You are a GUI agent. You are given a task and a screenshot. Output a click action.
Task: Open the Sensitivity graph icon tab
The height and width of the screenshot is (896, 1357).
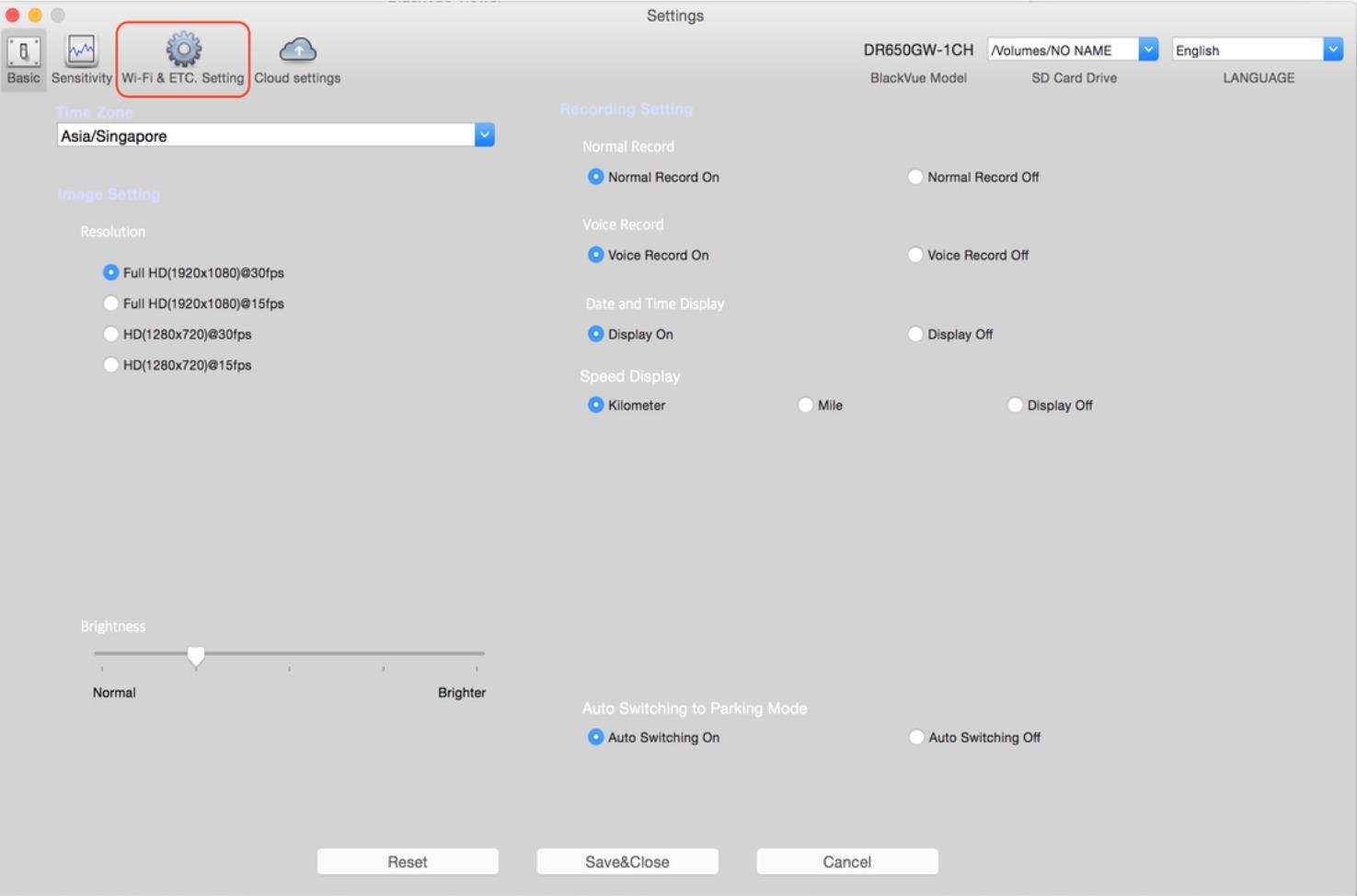point(81,52)
